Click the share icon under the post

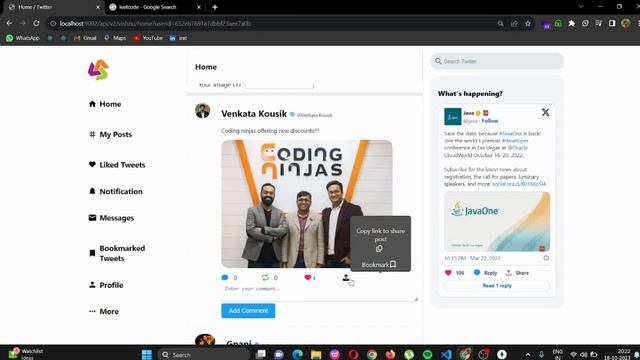(x=346, y=278)
